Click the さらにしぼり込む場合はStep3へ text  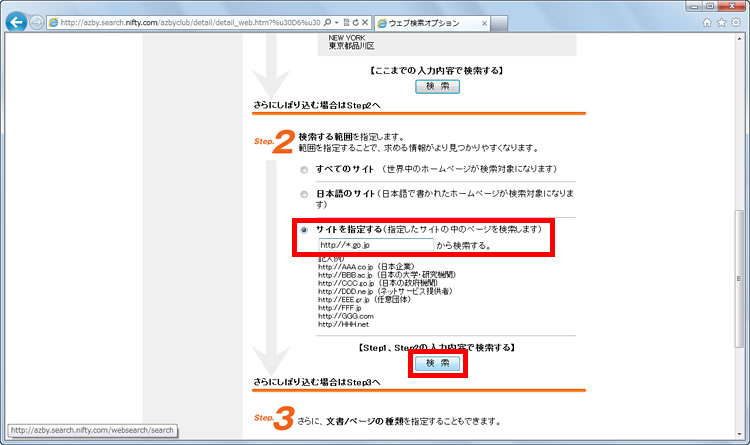click(x=317, y=382)
